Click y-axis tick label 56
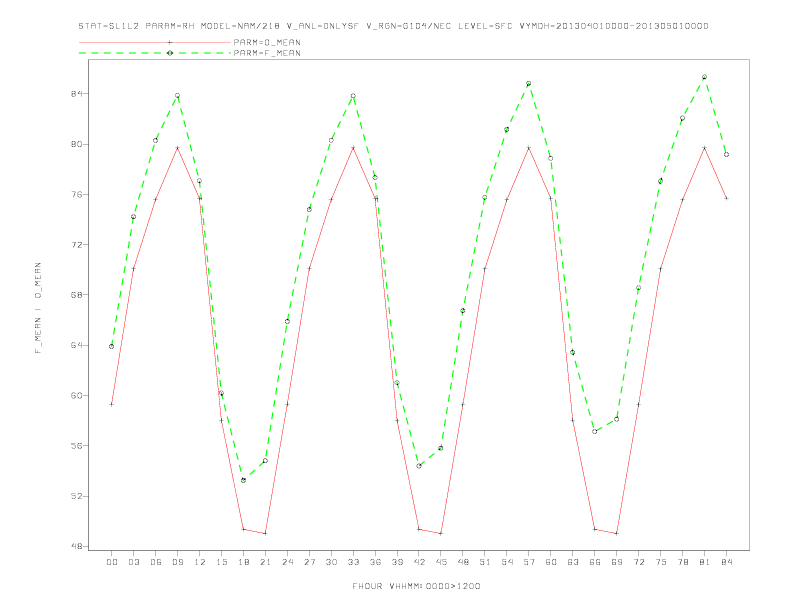This screenshot has width=792, height=612. click(x=77, y=446)
